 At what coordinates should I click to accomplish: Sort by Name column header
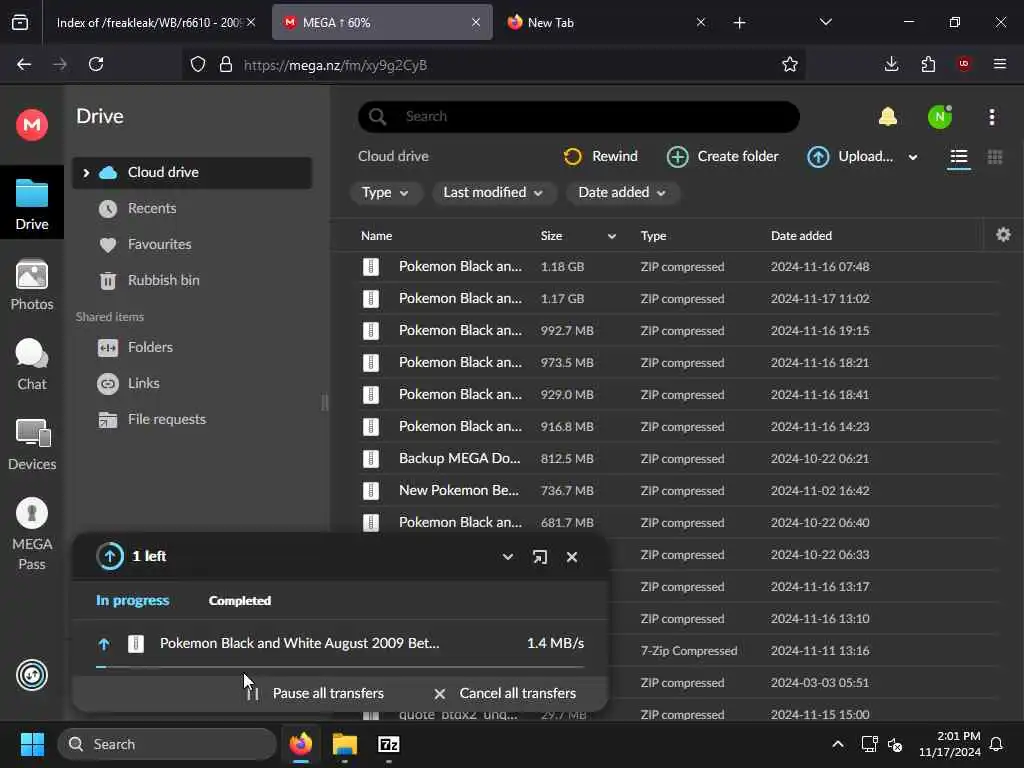[376, 236]
